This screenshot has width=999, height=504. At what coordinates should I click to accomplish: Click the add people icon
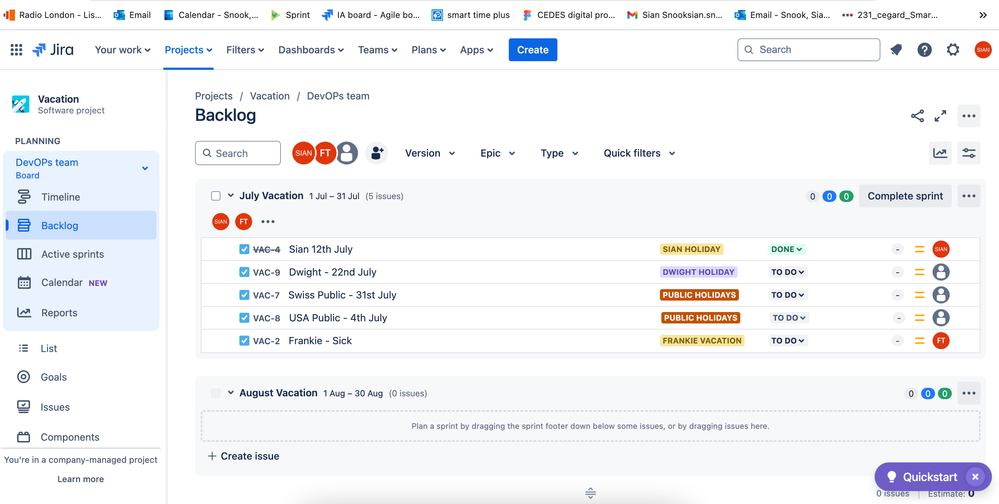point(377,153)
